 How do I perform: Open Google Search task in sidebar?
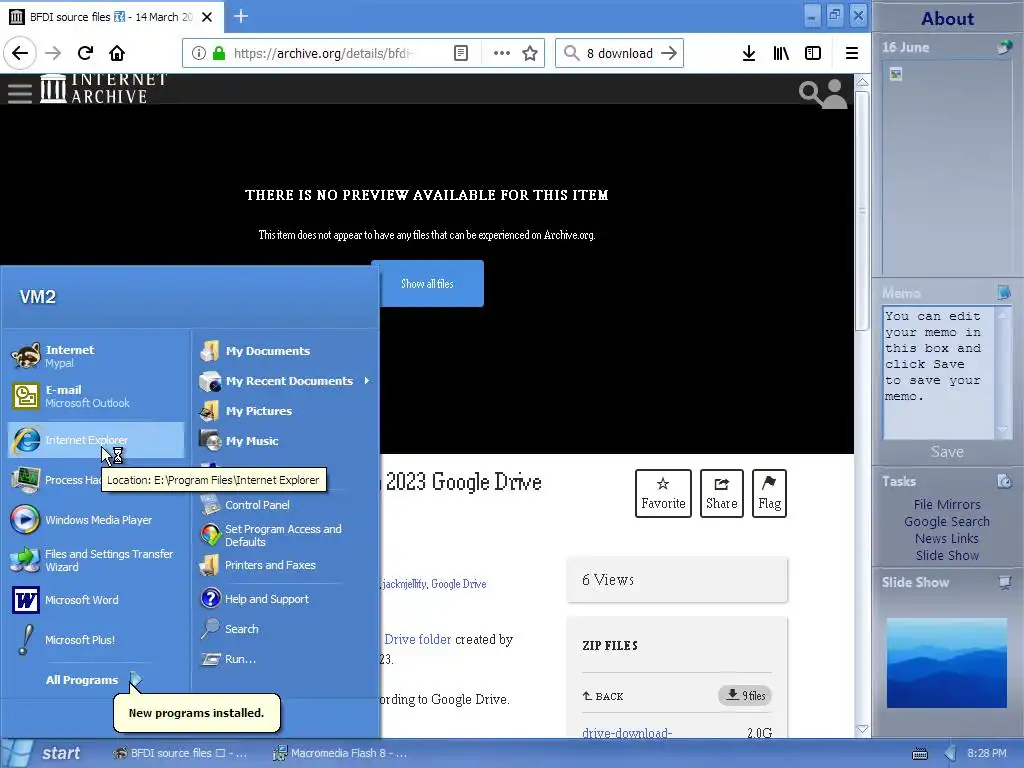point(947,521)
